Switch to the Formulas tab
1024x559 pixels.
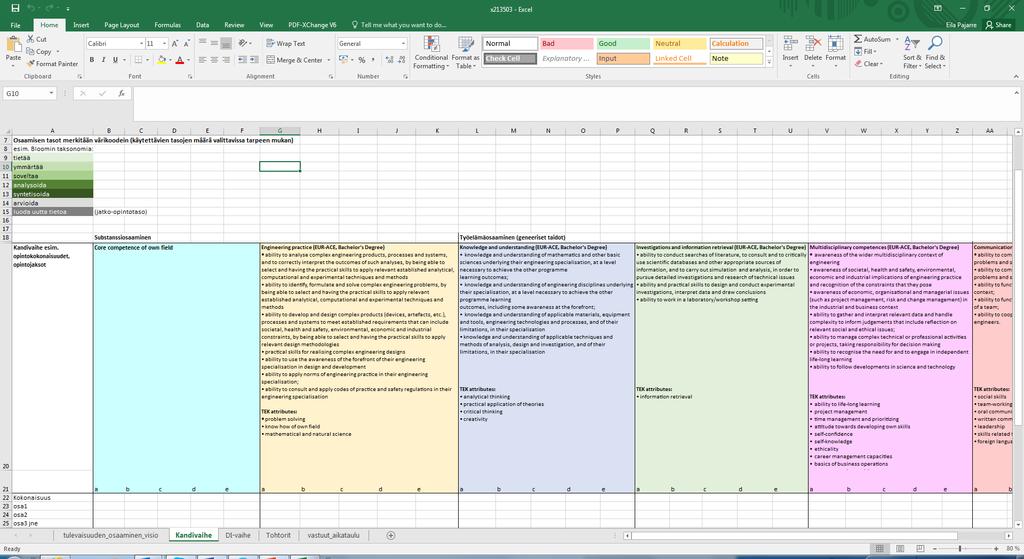[167, 25]
